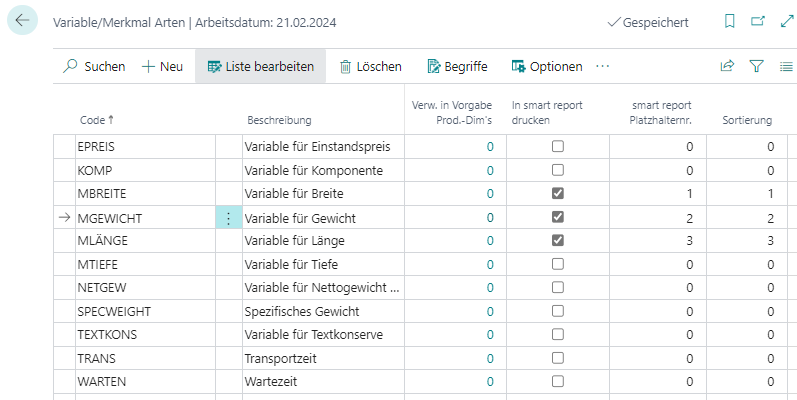Image resolution: width=797 pixels, height=400 pixels.
Task: Click the bookmark icon in header
Action: tap(729, 21)
